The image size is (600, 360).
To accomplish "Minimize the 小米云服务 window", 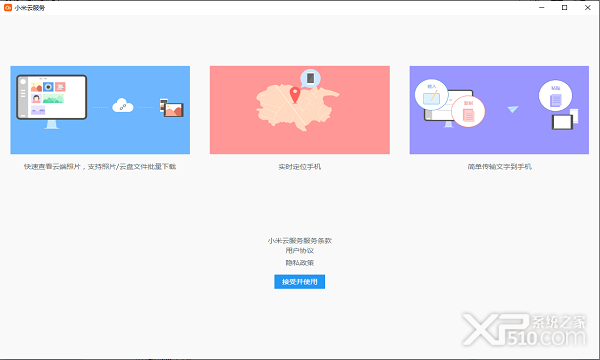I will [541, 7].
